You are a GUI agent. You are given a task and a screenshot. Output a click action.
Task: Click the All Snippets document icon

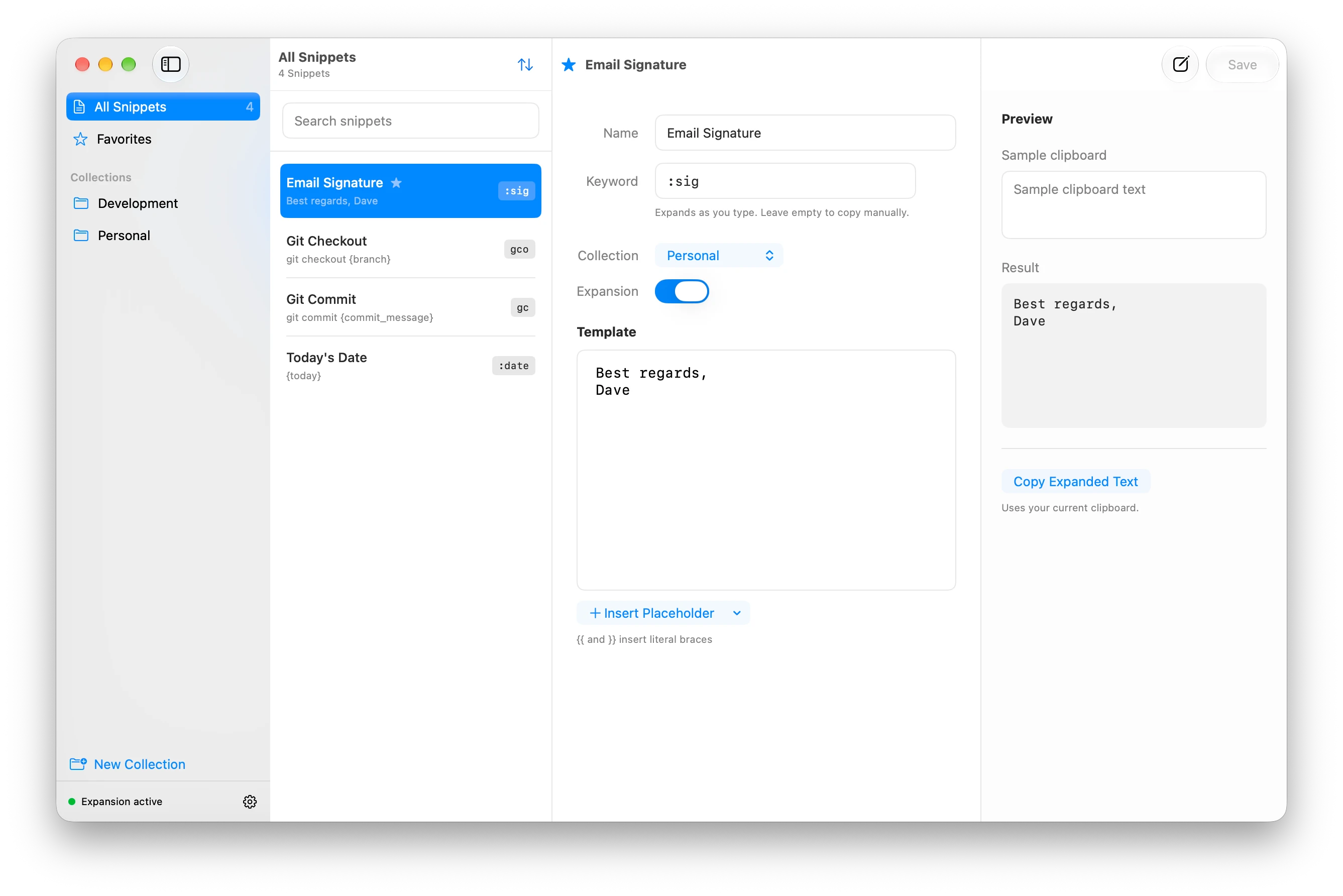pos(79,107)
